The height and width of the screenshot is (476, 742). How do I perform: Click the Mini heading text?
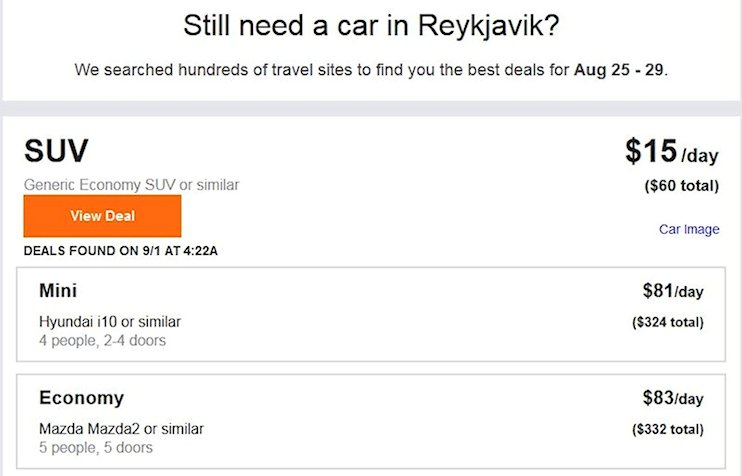58,290
